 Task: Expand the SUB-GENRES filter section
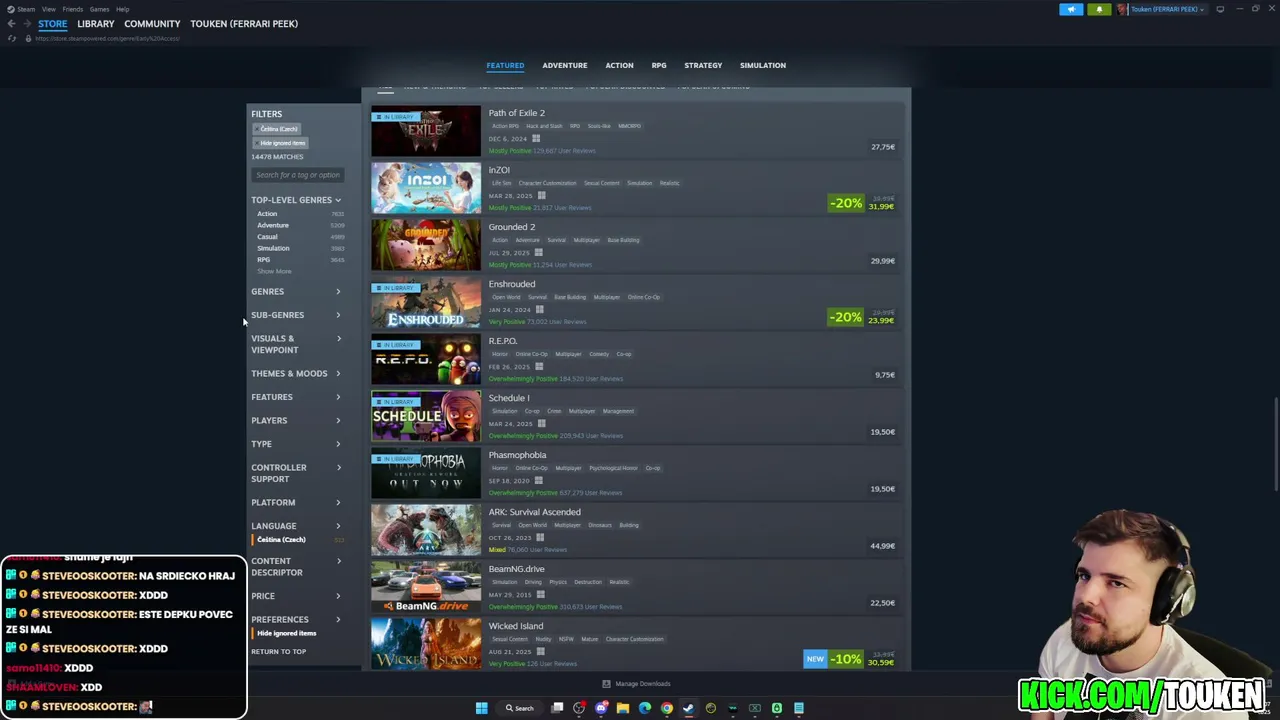[x=296, y=315]
